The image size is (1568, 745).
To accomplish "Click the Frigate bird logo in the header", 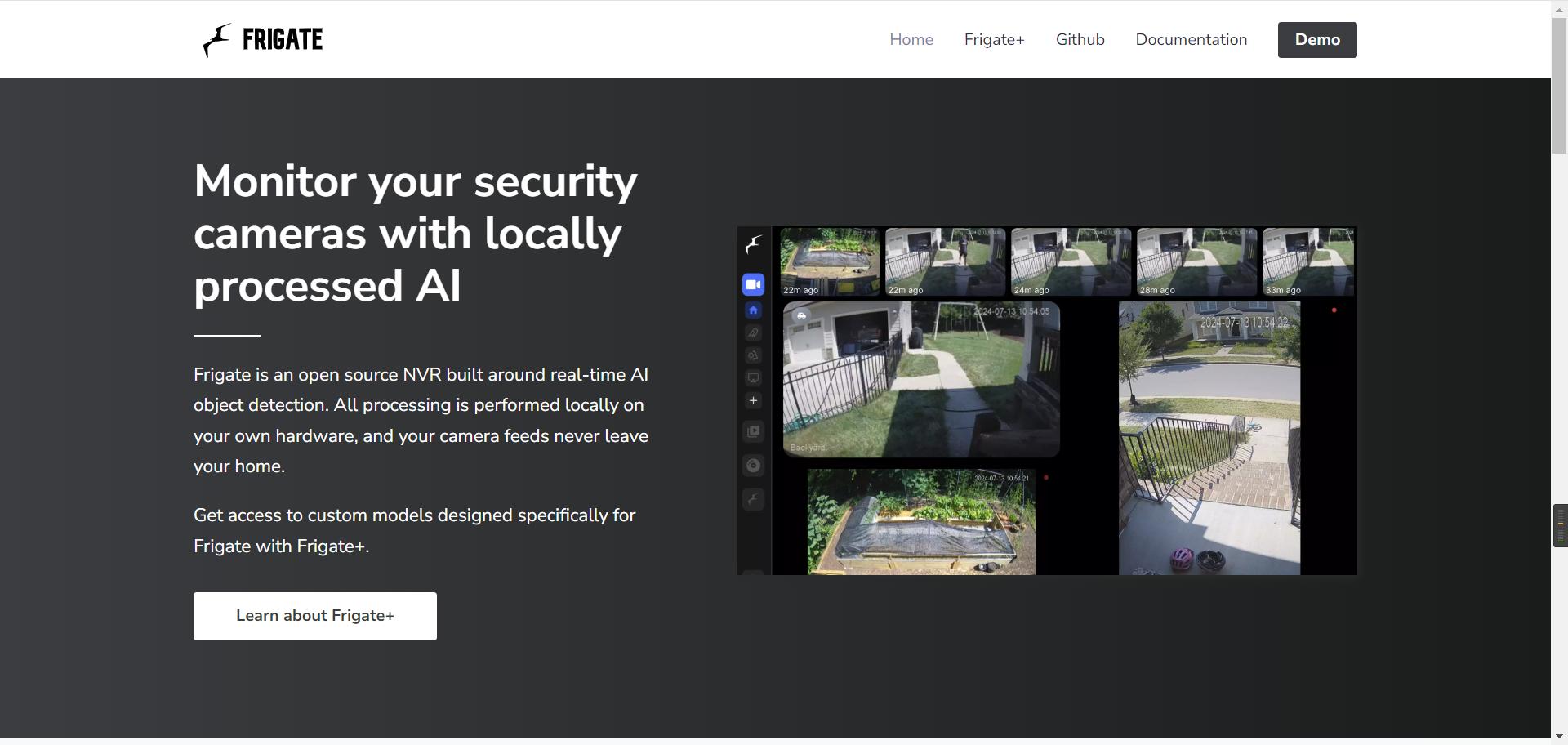I will pos(216,39).
